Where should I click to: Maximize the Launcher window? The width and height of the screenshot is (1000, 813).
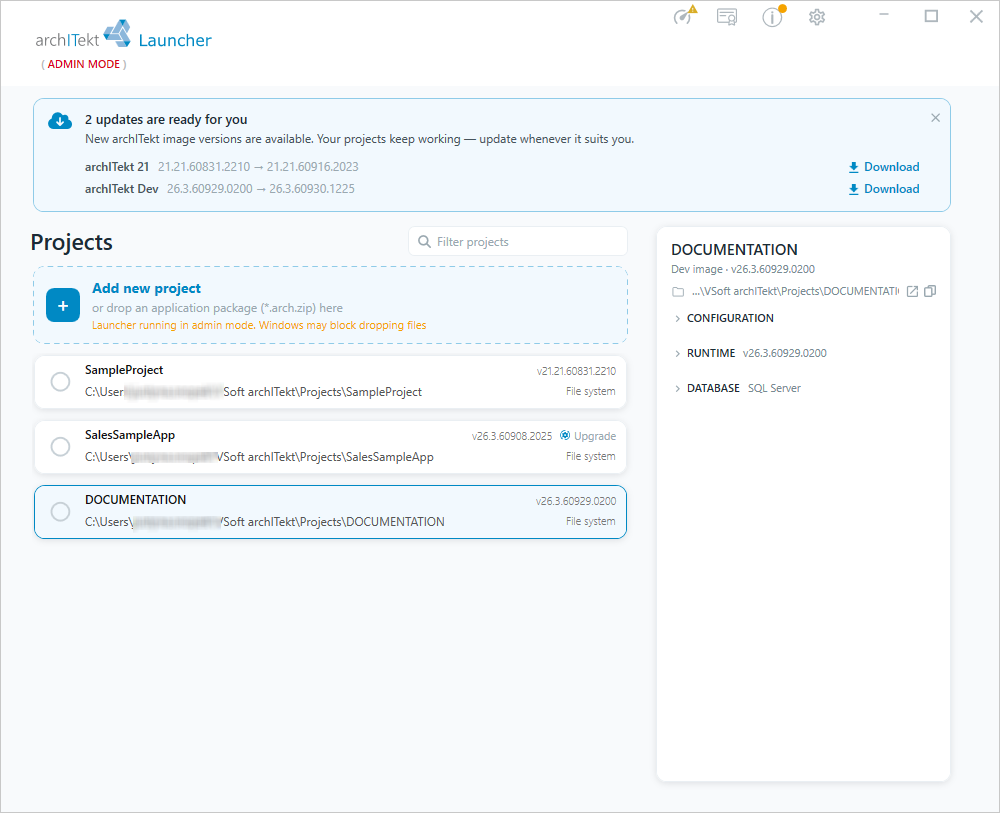[x=931, y=15]
